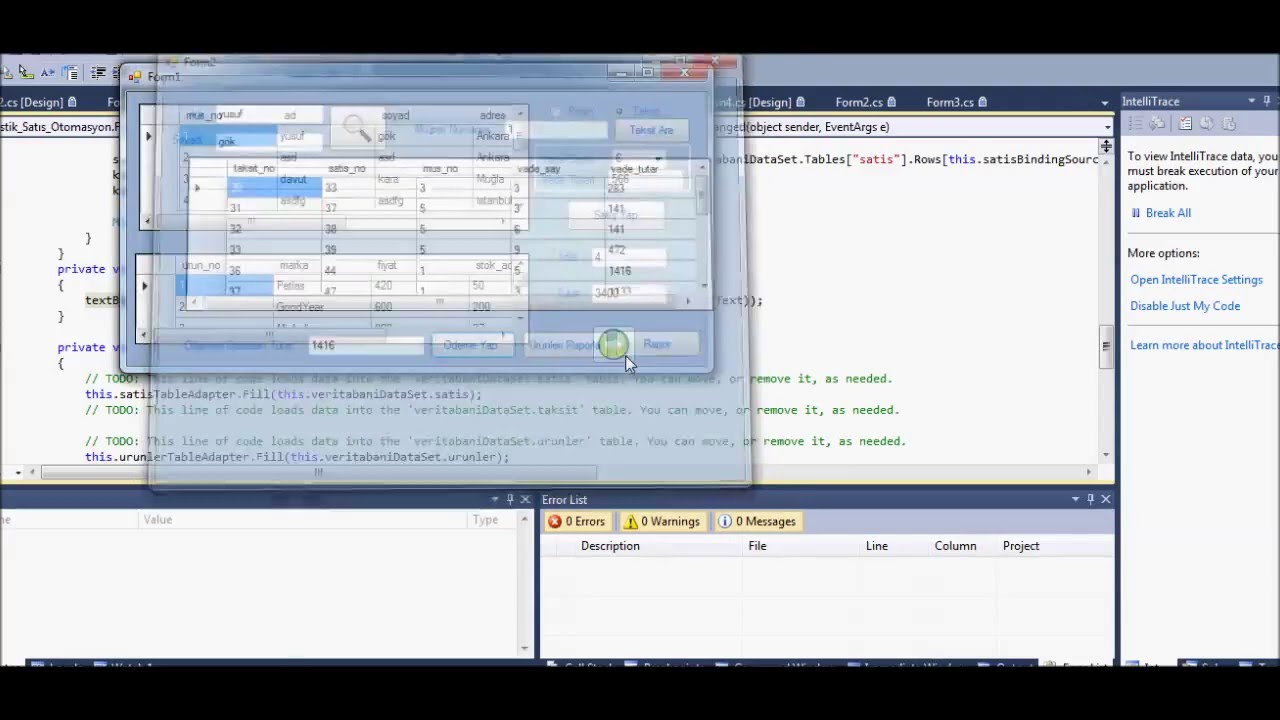The width and height of the screenshot is (1280, 720).
Task: Pin the Watch panel
Action: [509, 499]
